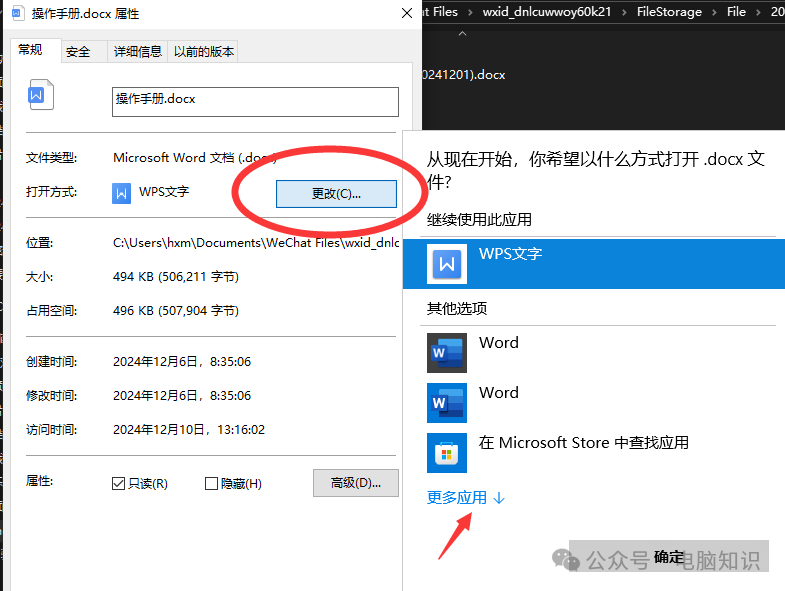Click the WPS icon next to 打开方式
The width and height of the screenshot is (785, 591).
[x=121, y=193]
